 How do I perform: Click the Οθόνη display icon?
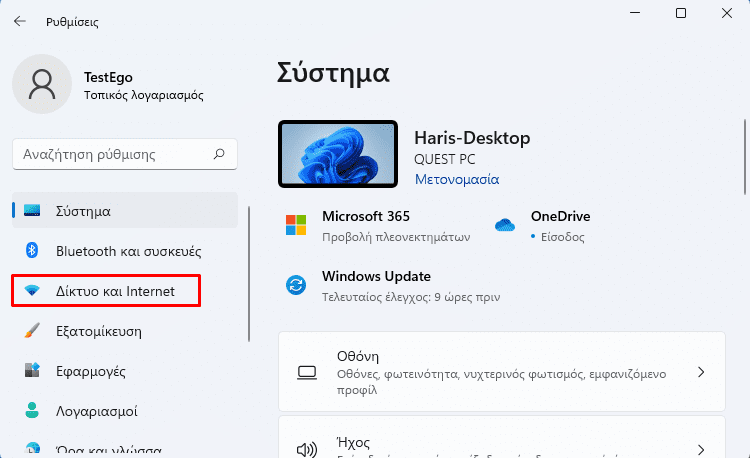click(307, 372)
